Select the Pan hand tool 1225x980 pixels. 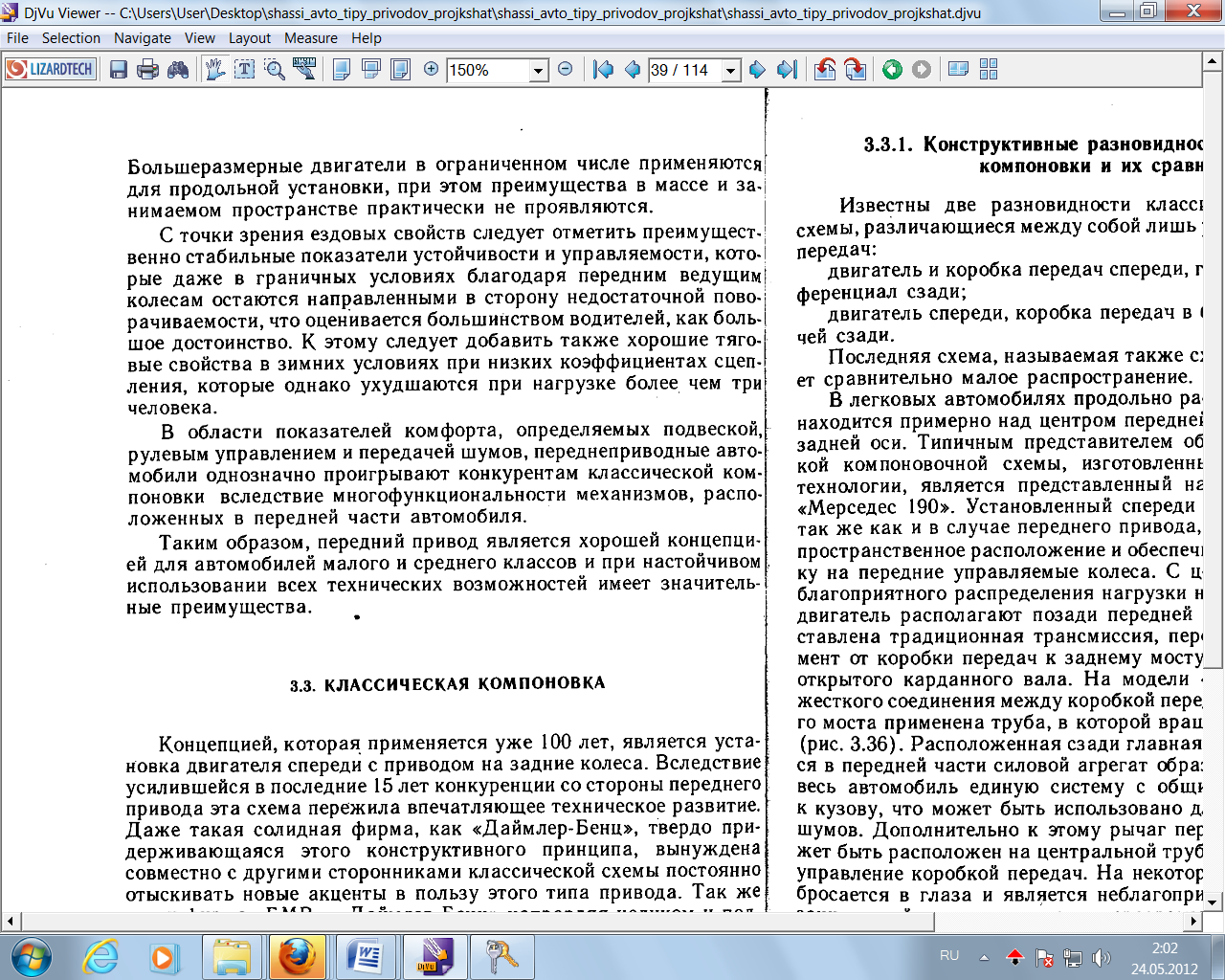pos(215,70)
